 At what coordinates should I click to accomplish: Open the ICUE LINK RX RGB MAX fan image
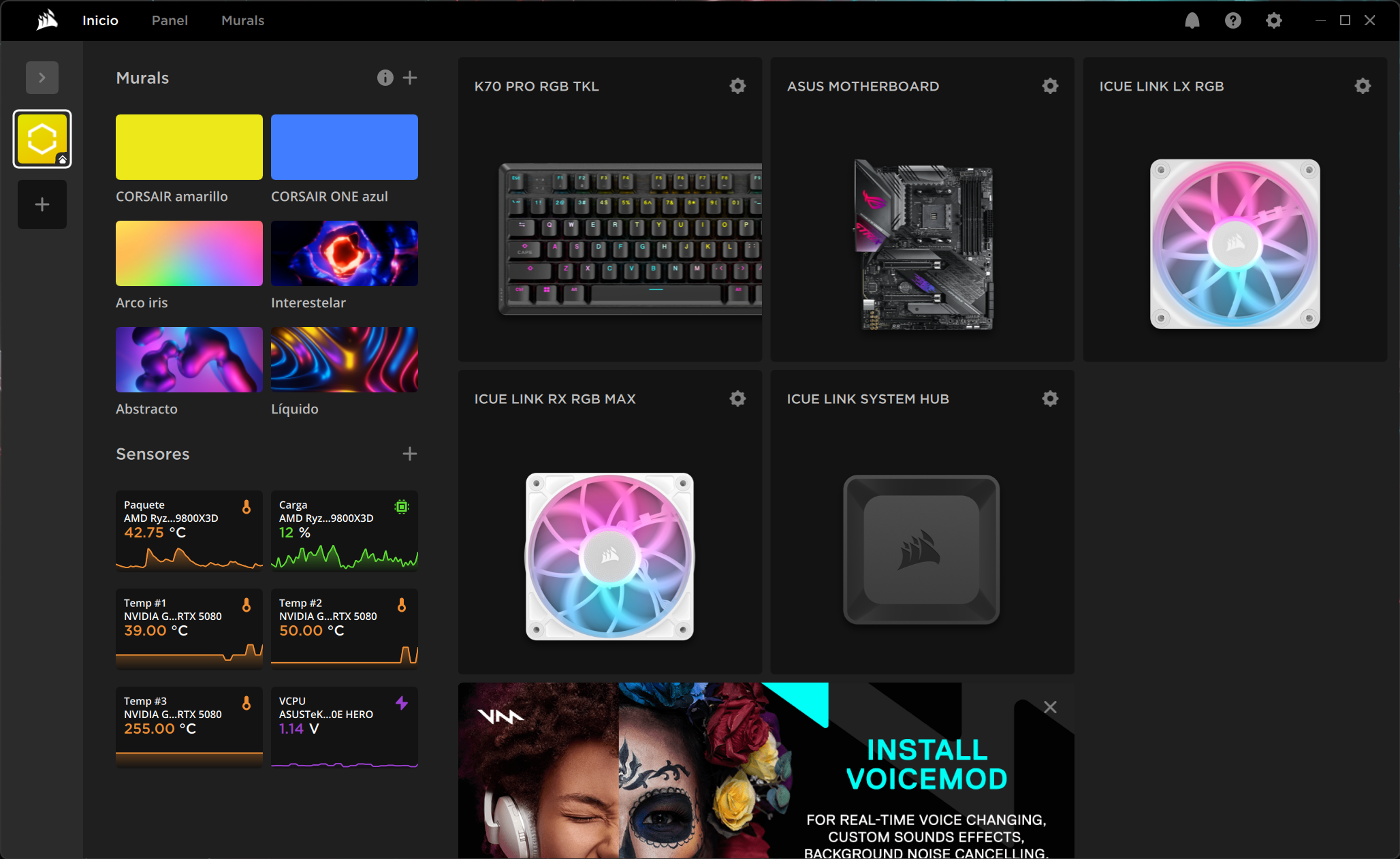click(609, 557)
